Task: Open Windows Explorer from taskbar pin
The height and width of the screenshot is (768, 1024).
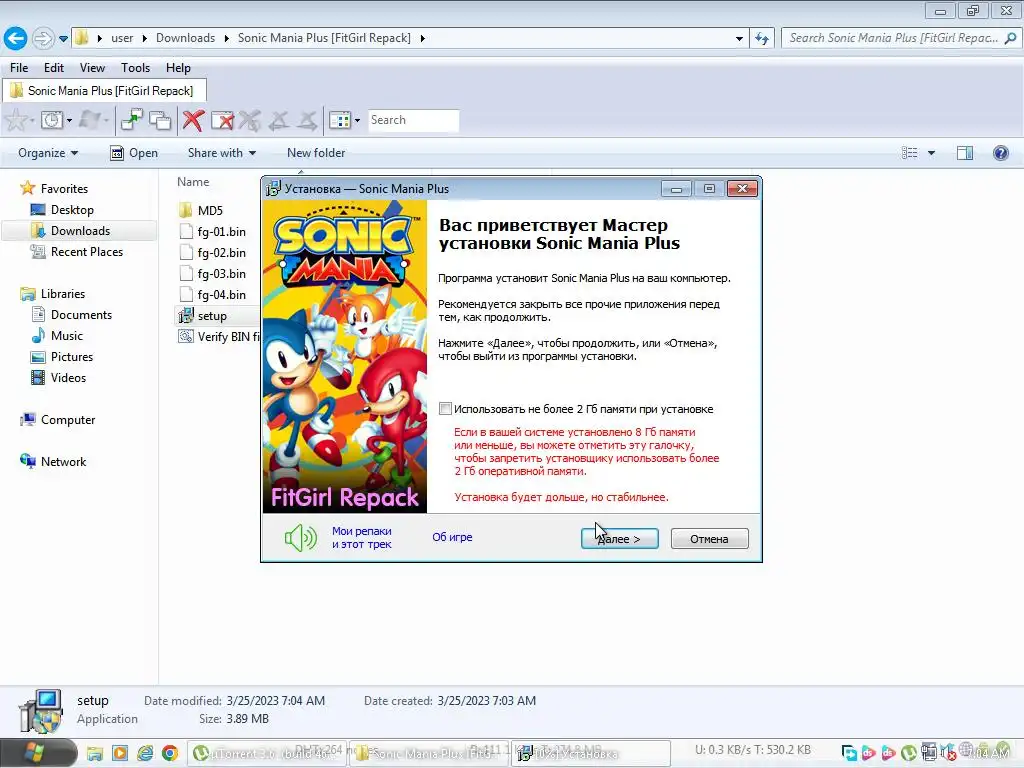Action: click(95, 754)
